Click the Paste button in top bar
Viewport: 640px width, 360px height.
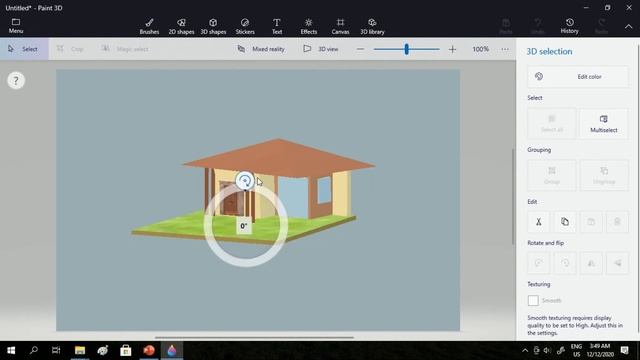click(506, 26)
